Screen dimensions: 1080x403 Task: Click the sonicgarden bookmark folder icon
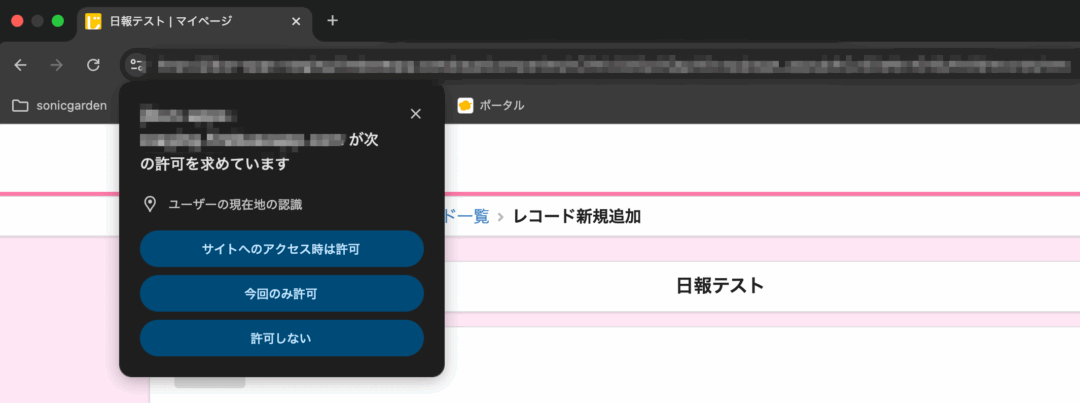tap(20, 105)
